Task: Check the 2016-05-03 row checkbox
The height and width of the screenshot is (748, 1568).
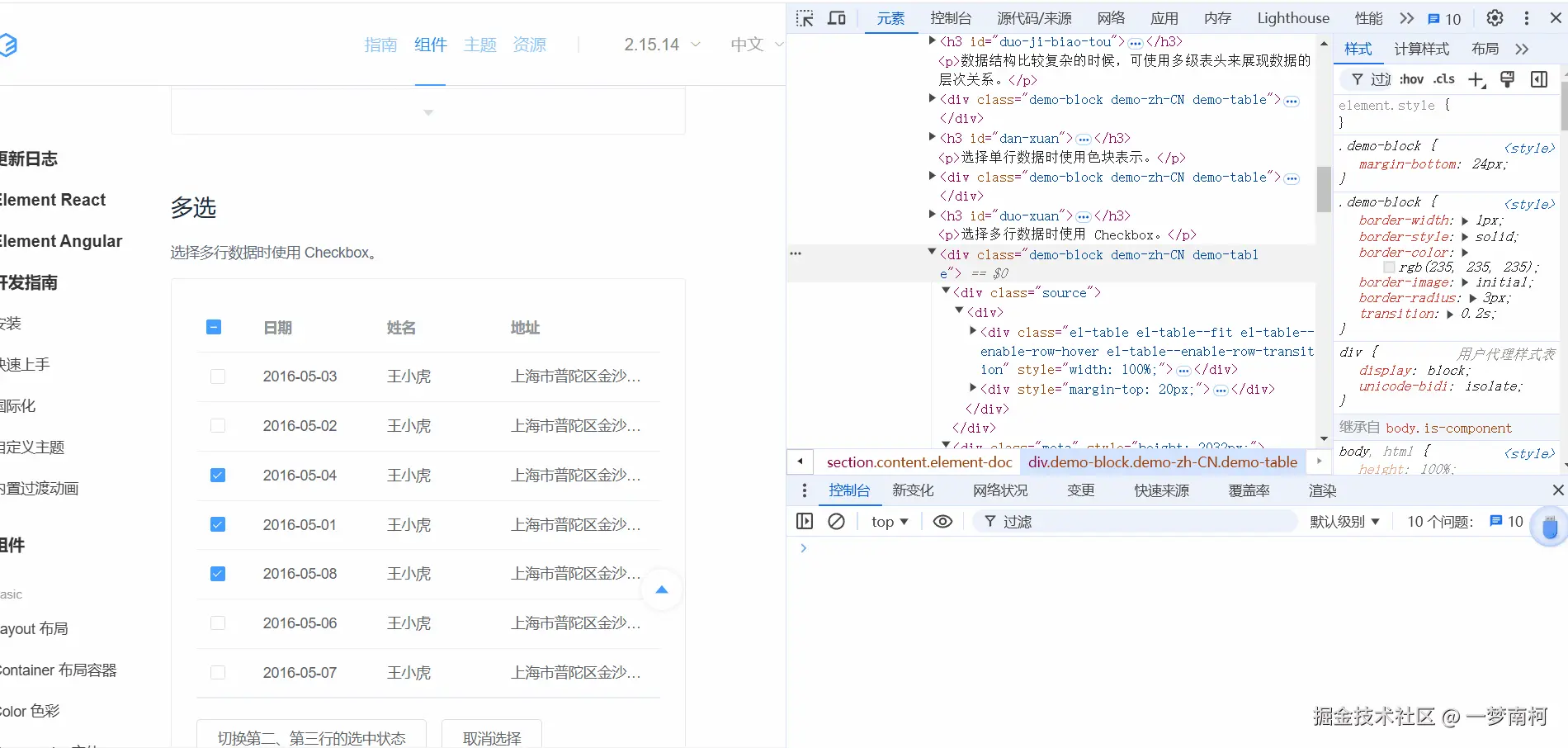Action: click(218, 376)
